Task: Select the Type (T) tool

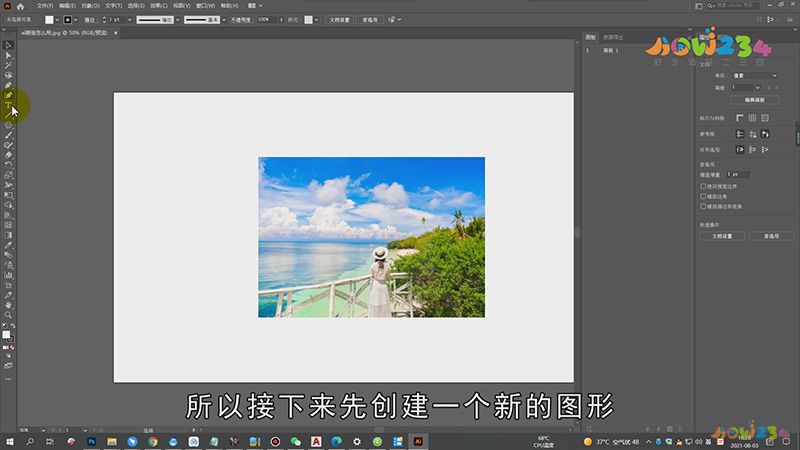Action: tap(8, 106)
